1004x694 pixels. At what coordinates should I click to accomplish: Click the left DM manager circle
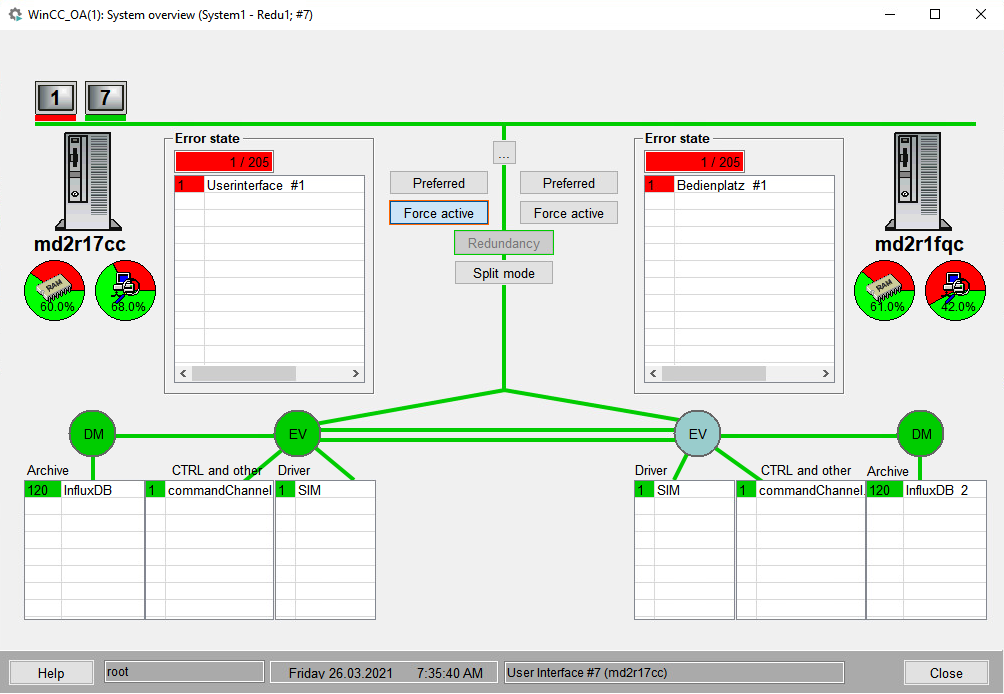click(x=93, y=434)
